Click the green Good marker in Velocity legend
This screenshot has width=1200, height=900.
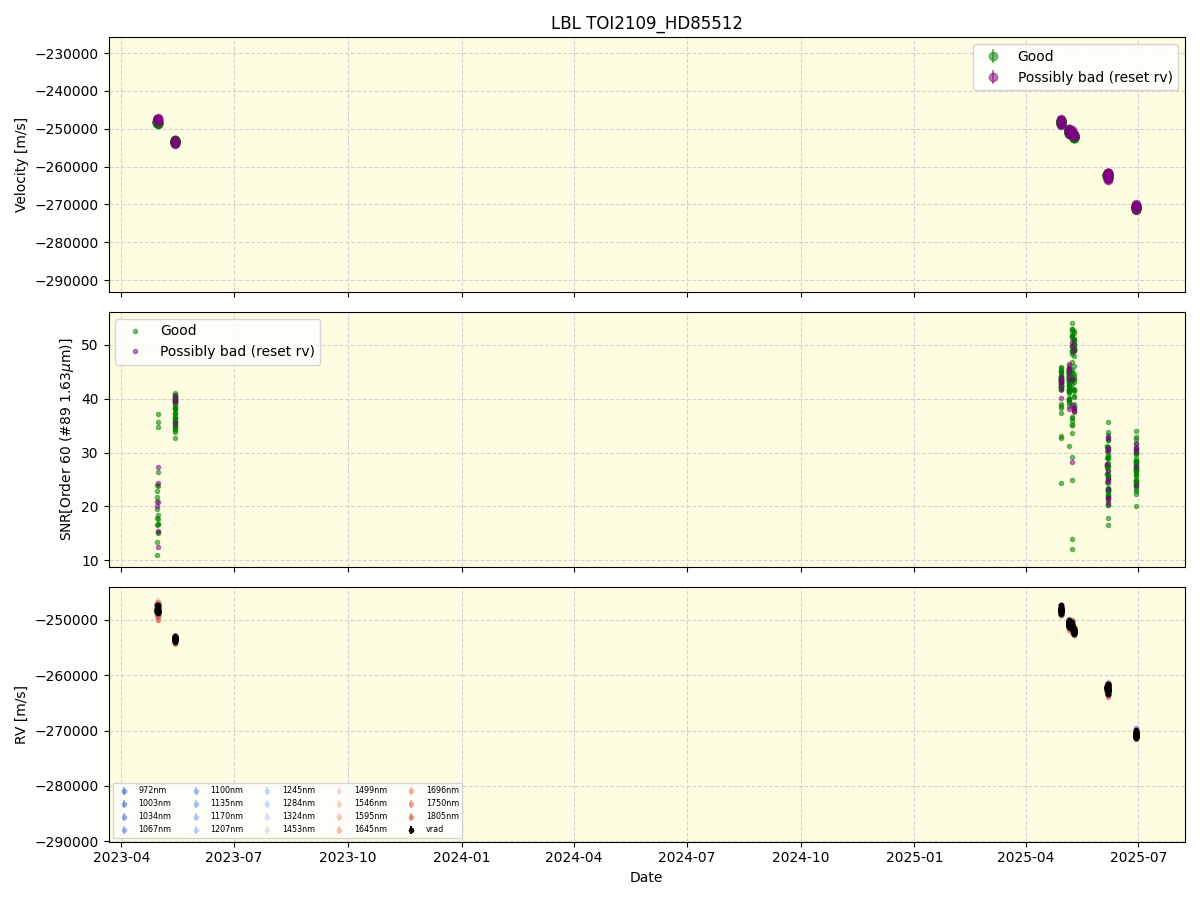tap(993, 57)
